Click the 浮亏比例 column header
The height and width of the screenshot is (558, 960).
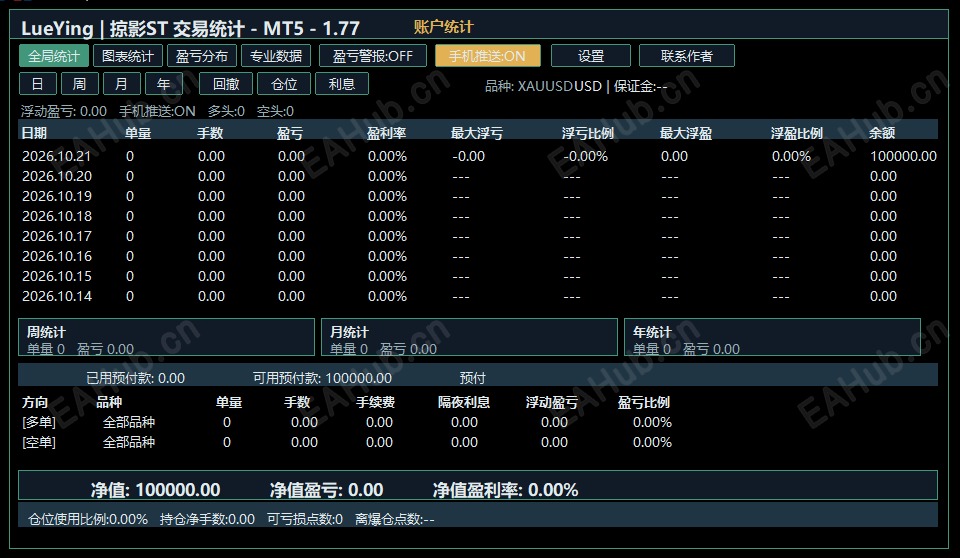588,133
